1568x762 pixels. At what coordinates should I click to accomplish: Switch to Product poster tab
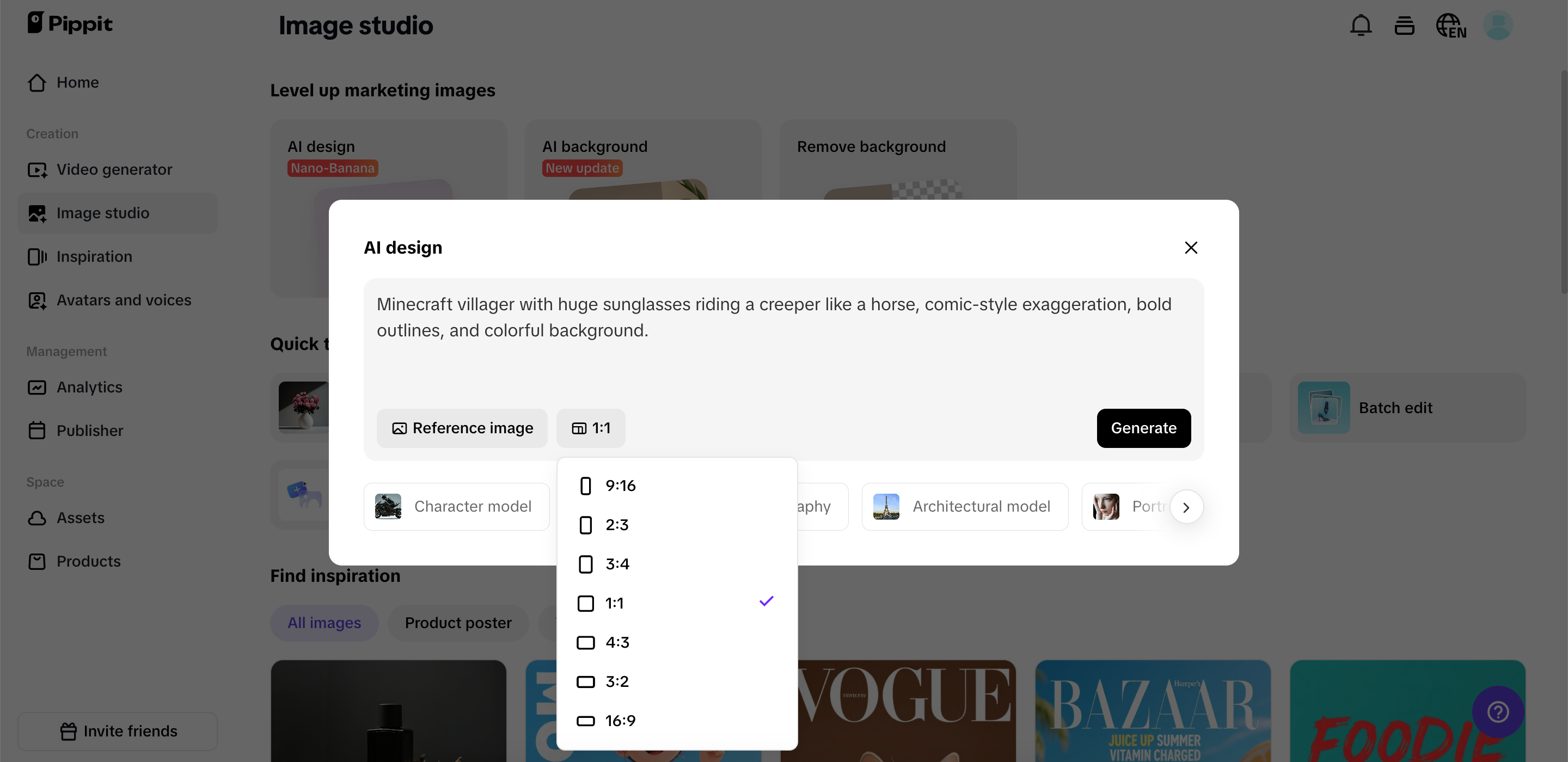[x=458, y=623]
